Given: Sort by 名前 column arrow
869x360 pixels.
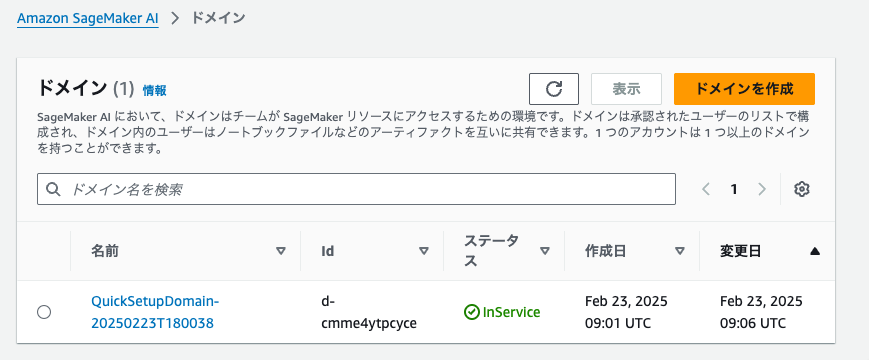Looking at the screenshot, I should (x=281, y=251).
